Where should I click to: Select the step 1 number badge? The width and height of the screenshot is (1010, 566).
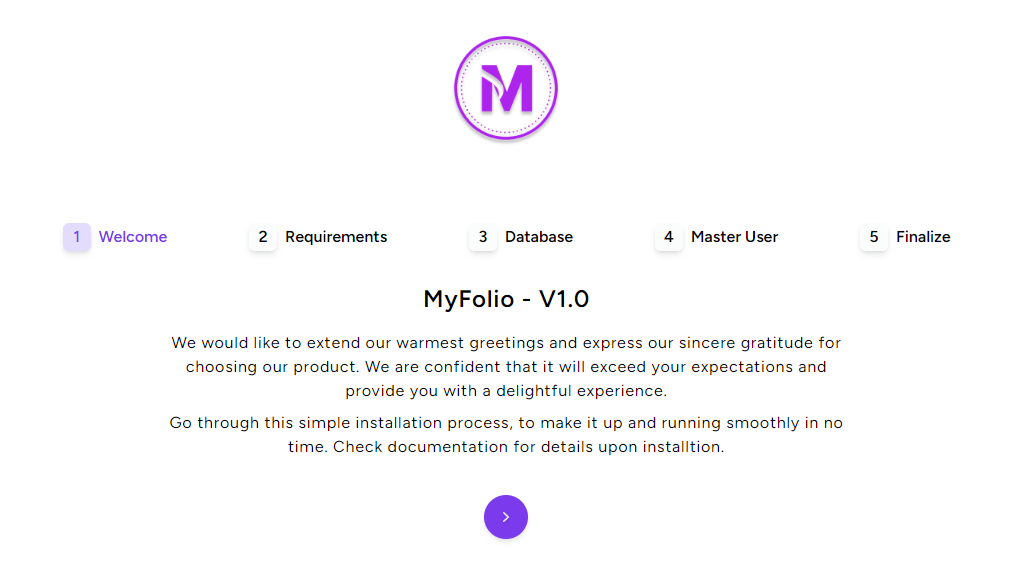coord(77,237)
